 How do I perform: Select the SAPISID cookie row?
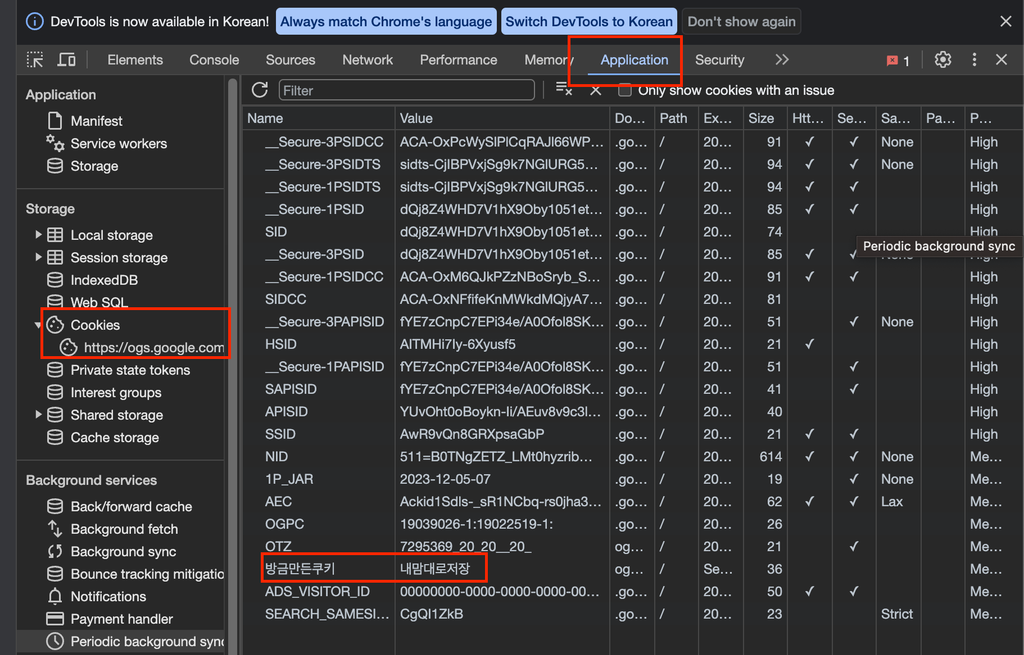[x=632, y=389]
